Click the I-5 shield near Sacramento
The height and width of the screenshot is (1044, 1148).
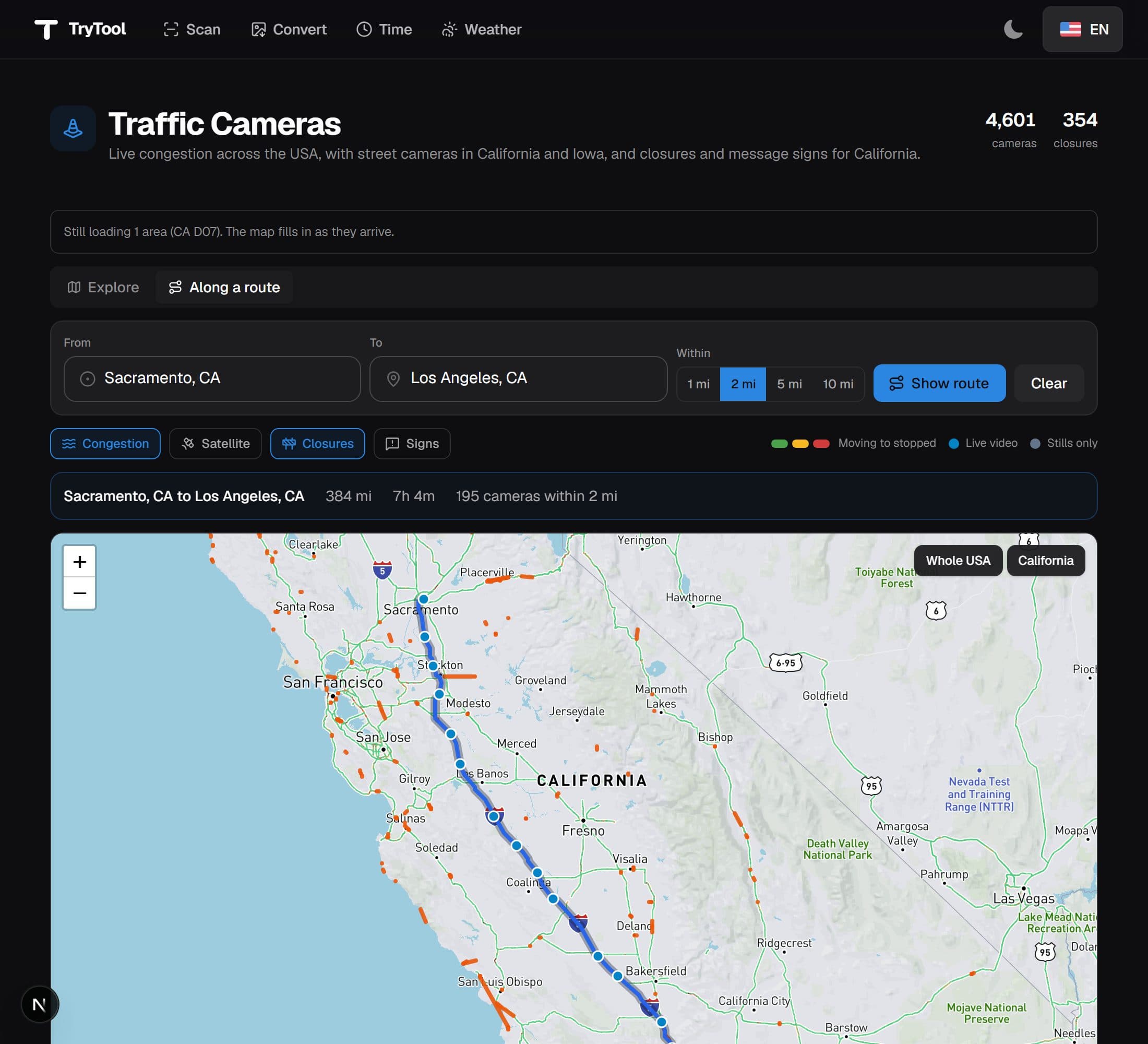coord(382,570)
